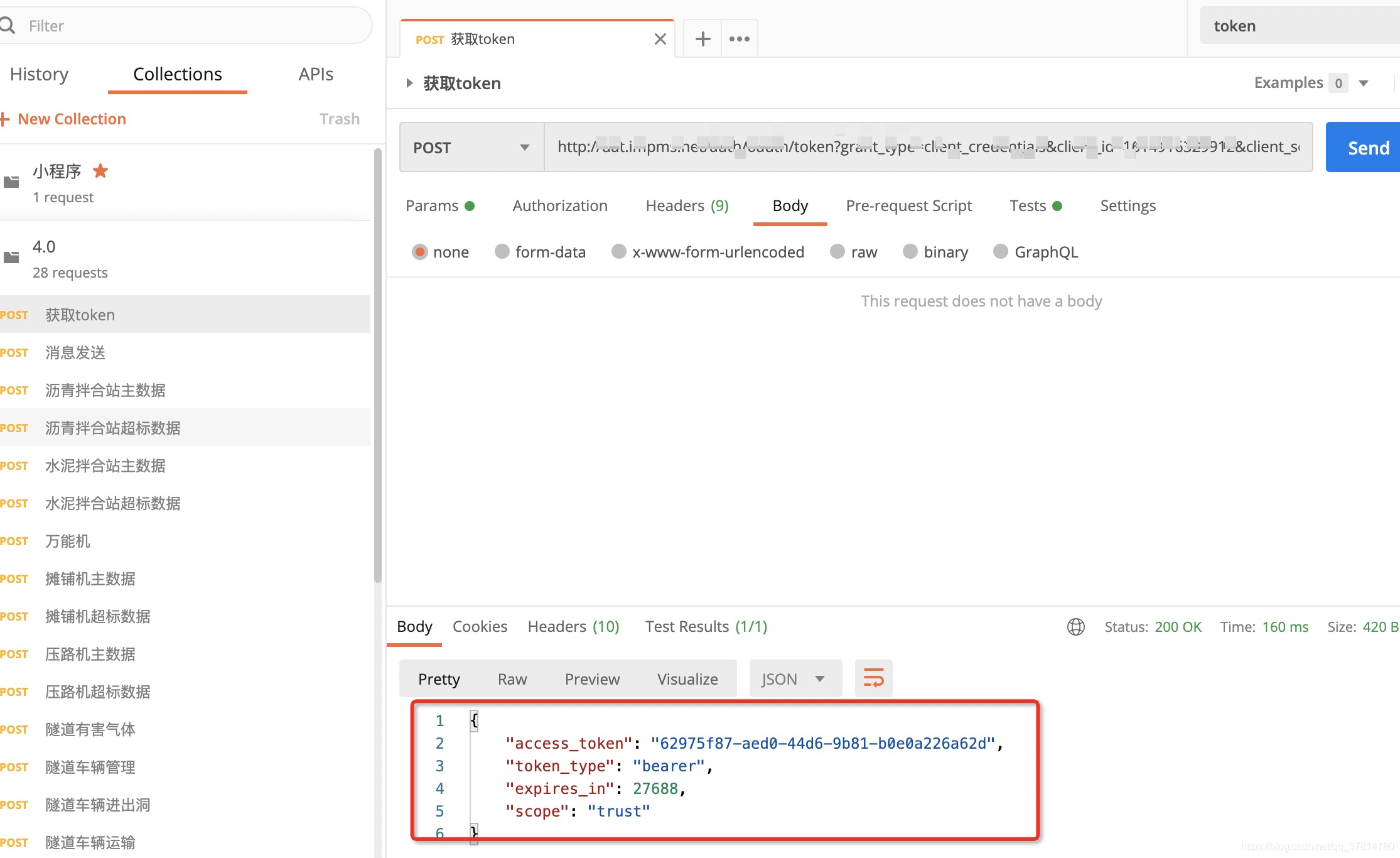Select the raw body type

(837, 252)
